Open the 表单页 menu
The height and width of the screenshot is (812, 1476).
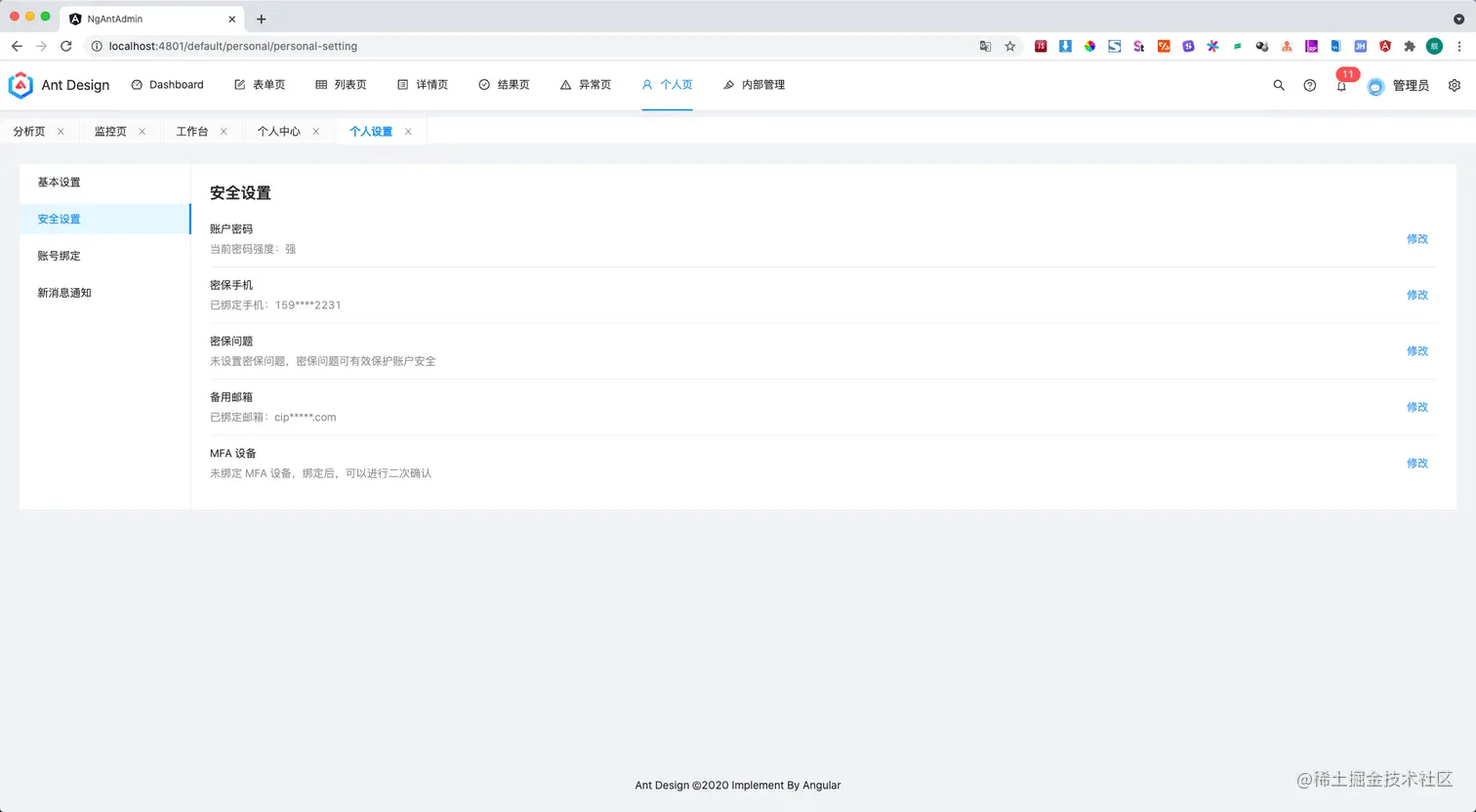point(260,85)
